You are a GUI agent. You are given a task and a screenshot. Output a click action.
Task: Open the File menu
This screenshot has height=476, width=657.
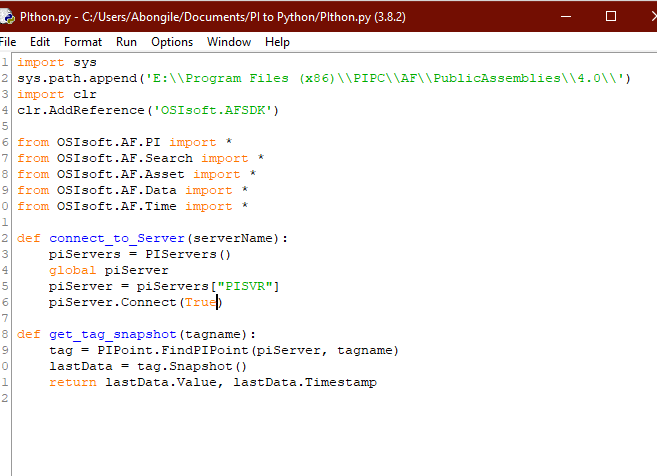9,42
